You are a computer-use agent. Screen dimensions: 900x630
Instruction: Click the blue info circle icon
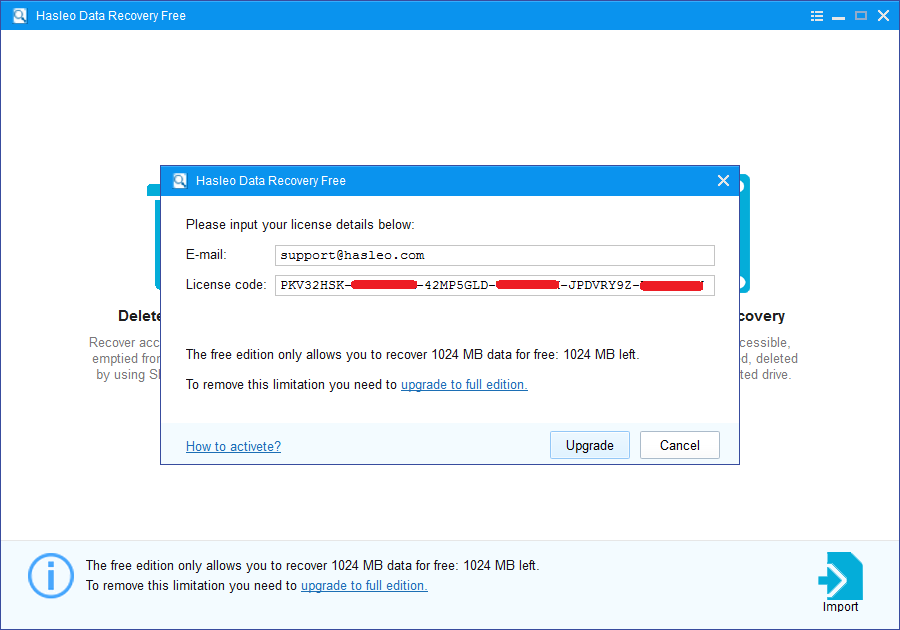pyautogui.click(x=50, y=576)
